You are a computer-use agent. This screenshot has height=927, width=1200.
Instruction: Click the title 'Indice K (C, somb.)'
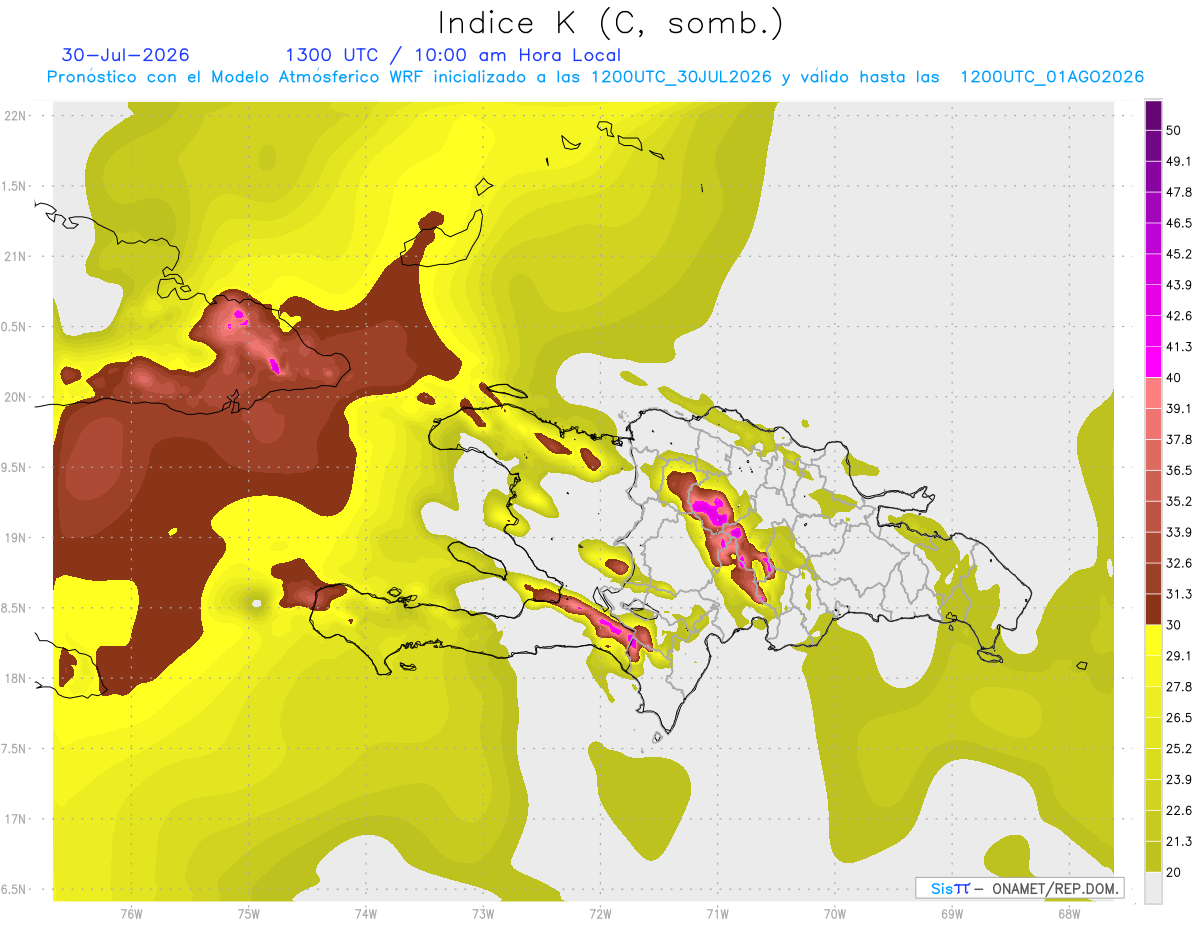point(610,22)
